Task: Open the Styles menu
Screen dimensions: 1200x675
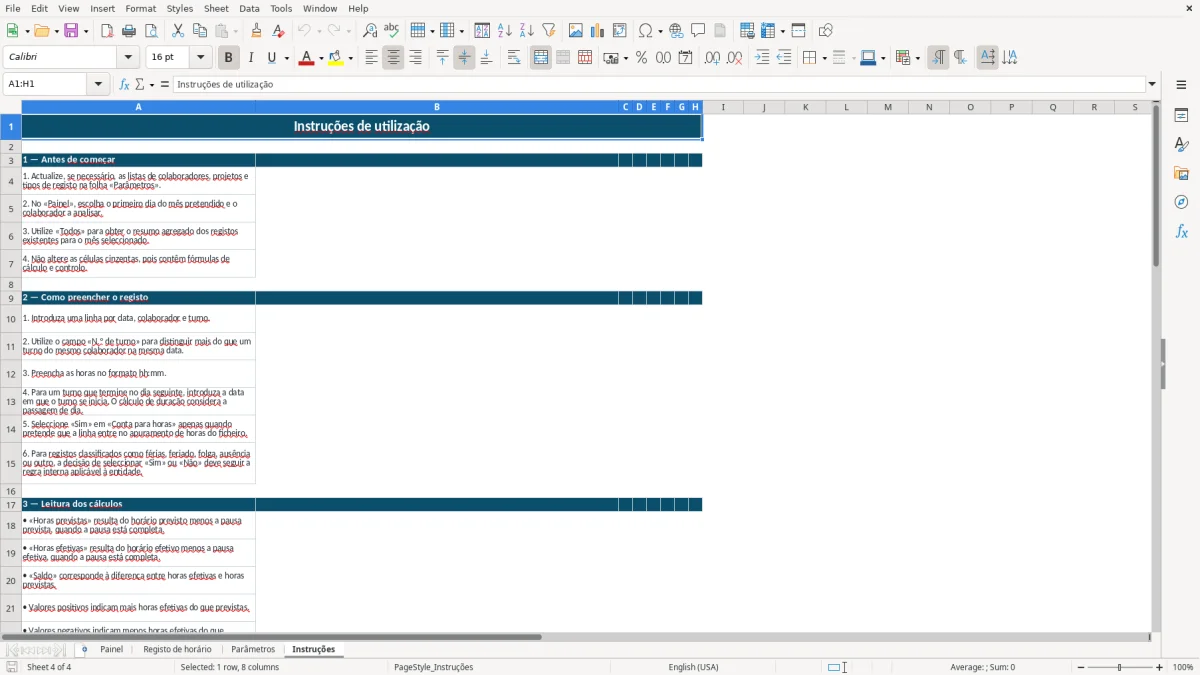Action: pyautogui.click(x=180, y=8)
